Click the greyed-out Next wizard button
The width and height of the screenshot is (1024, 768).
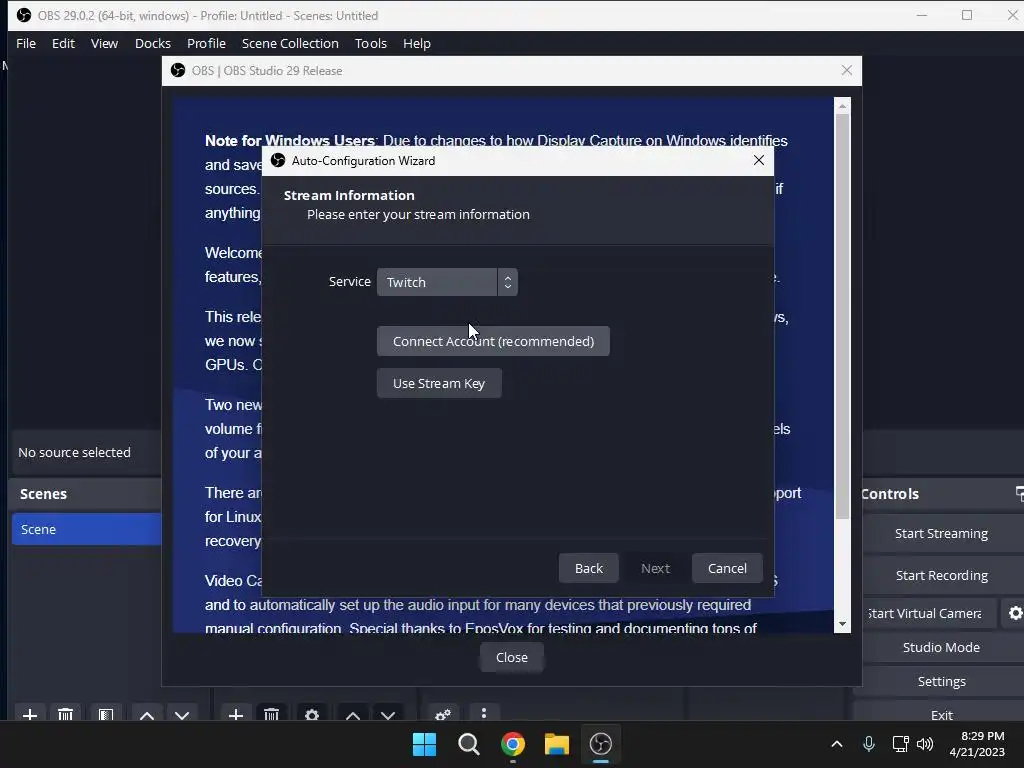(655, 568)
